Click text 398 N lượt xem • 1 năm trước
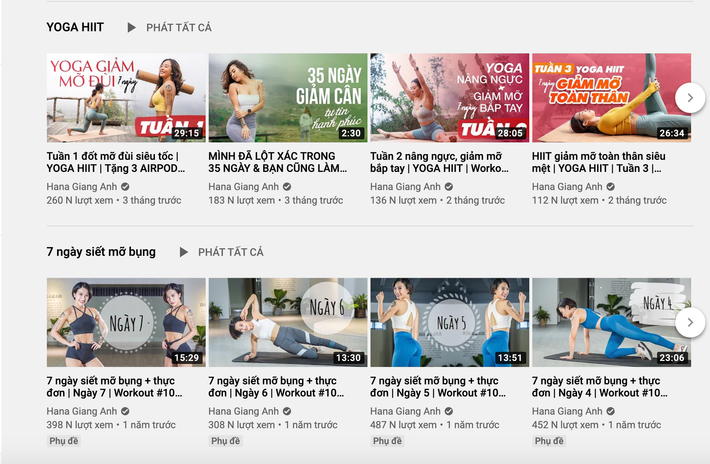Viewport: 710px width, 464px height. coord(111,425)
